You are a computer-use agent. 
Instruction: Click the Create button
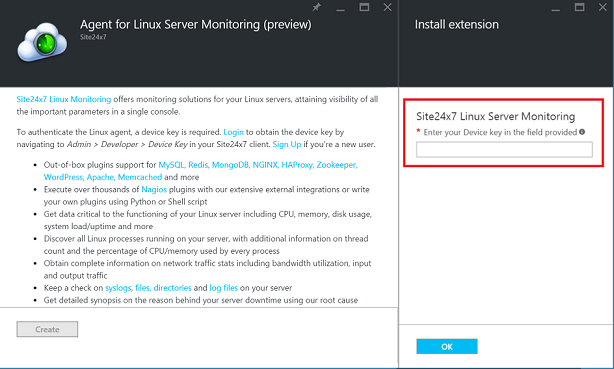[x=47, y=329]
